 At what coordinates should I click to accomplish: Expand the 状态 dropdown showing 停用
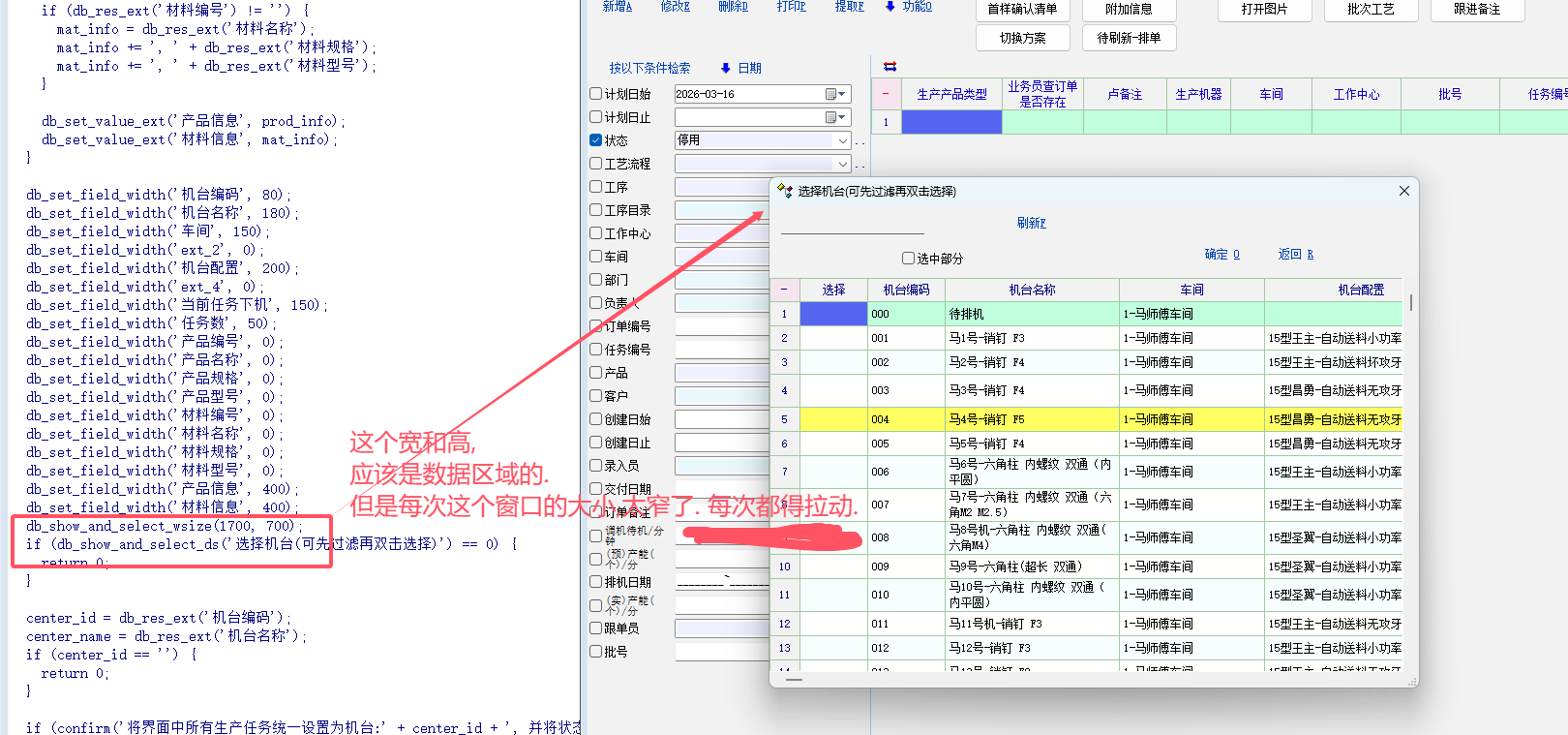point(842,140)
